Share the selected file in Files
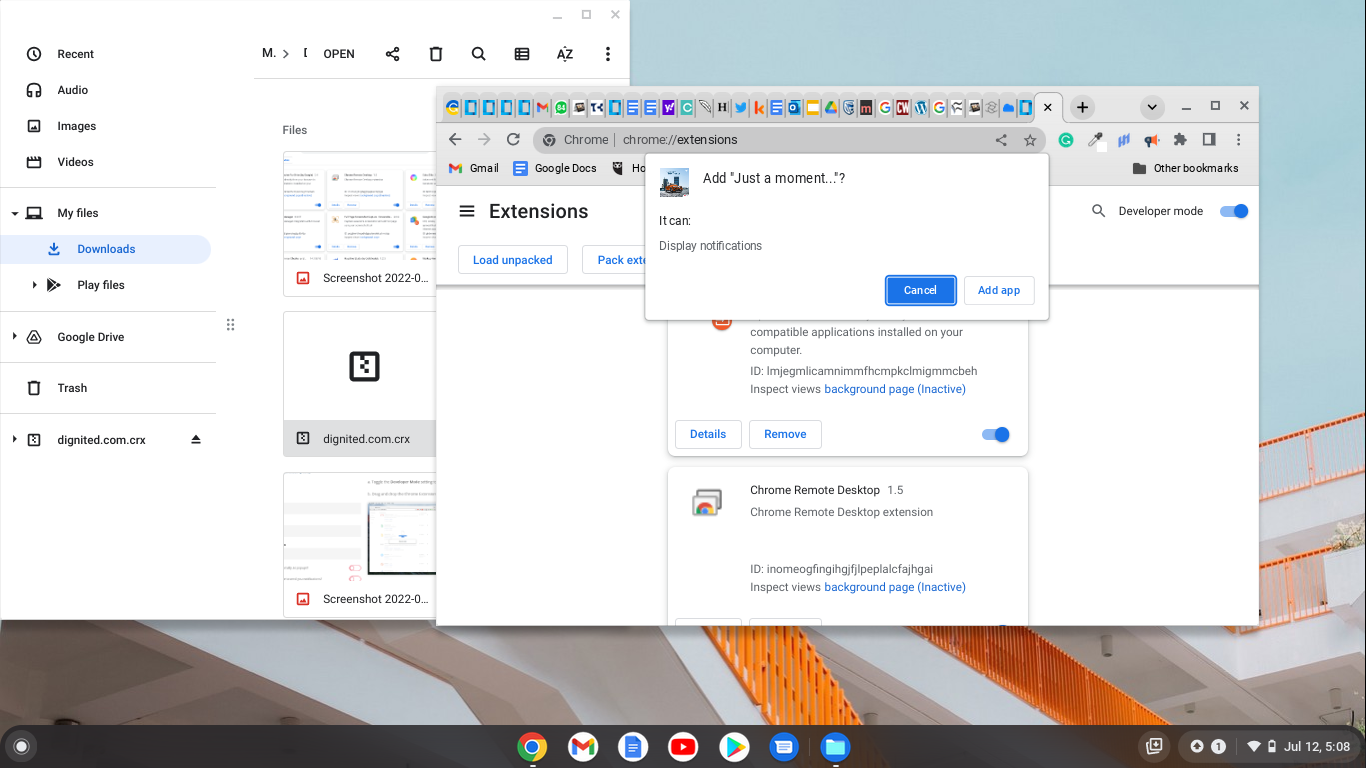The height and width of the screenshot is (768, 1366). 392,54
